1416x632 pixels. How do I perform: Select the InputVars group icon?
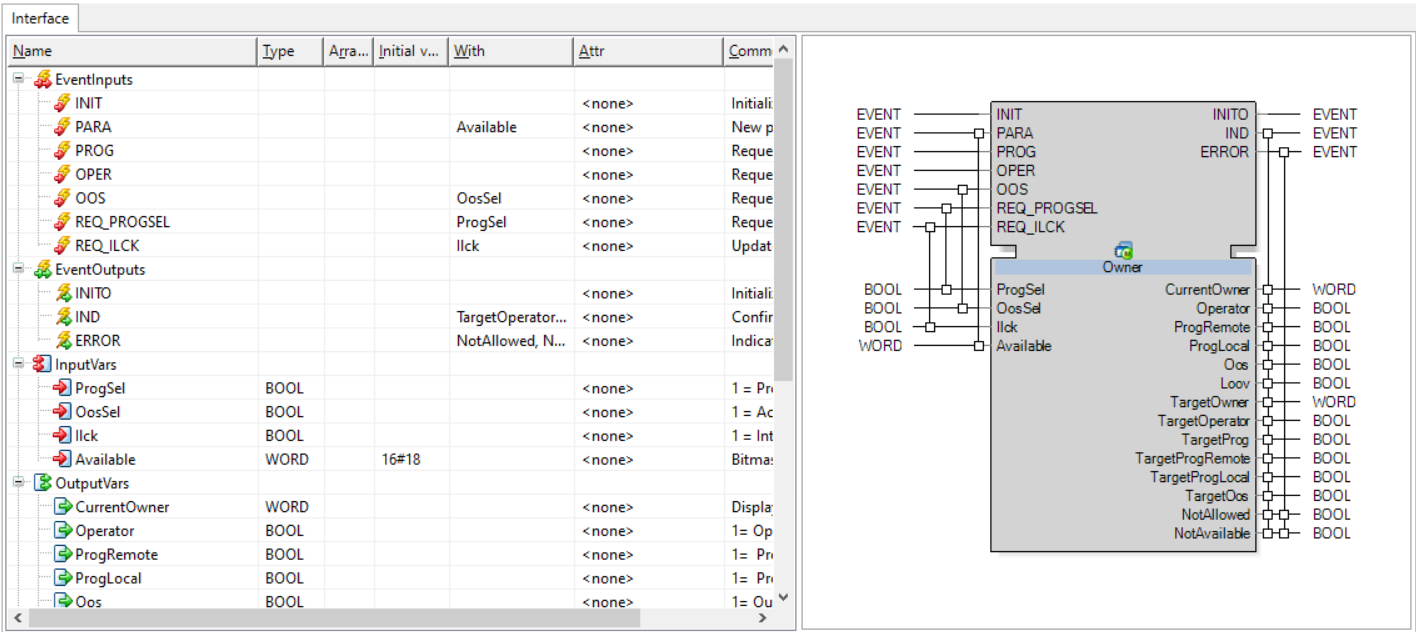tap(43, 364)
